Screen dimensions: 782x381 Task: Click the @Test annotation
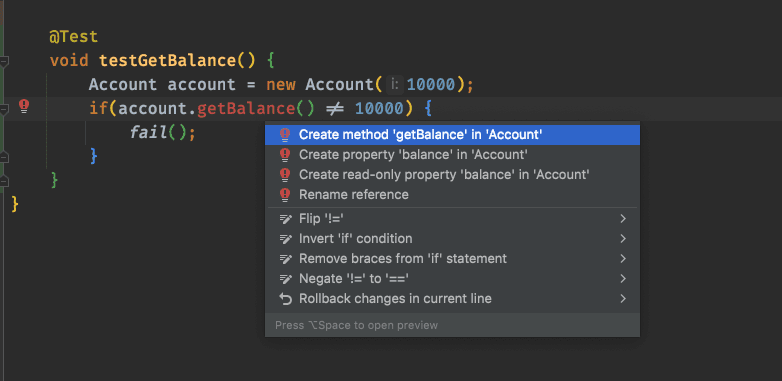point(73,37)
